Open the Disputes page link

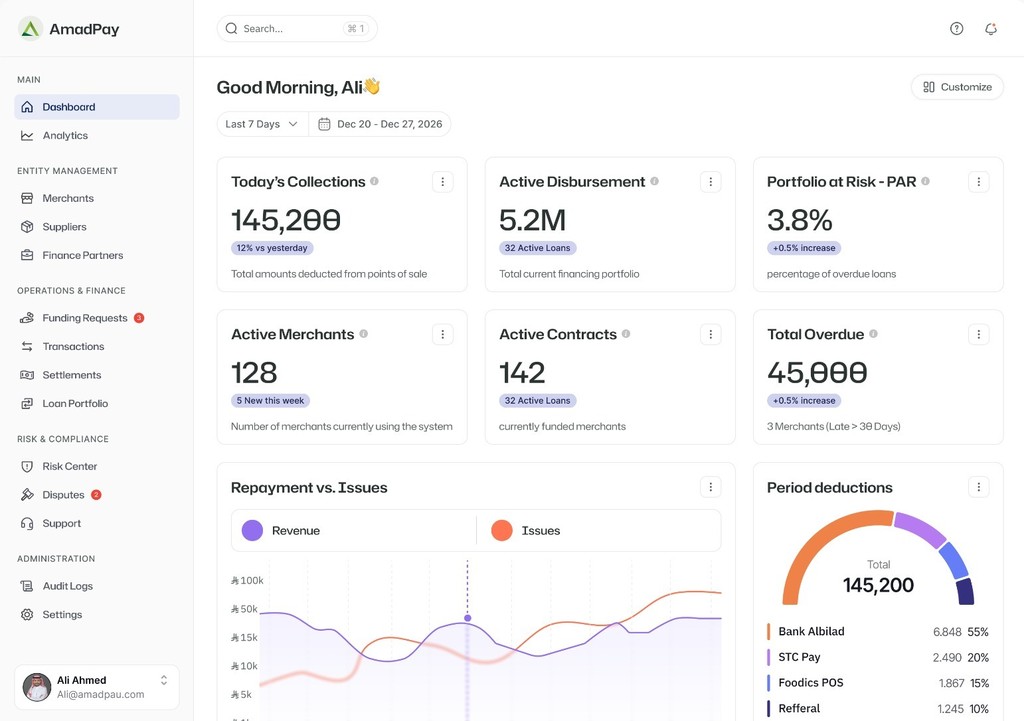tap(63, 495)
